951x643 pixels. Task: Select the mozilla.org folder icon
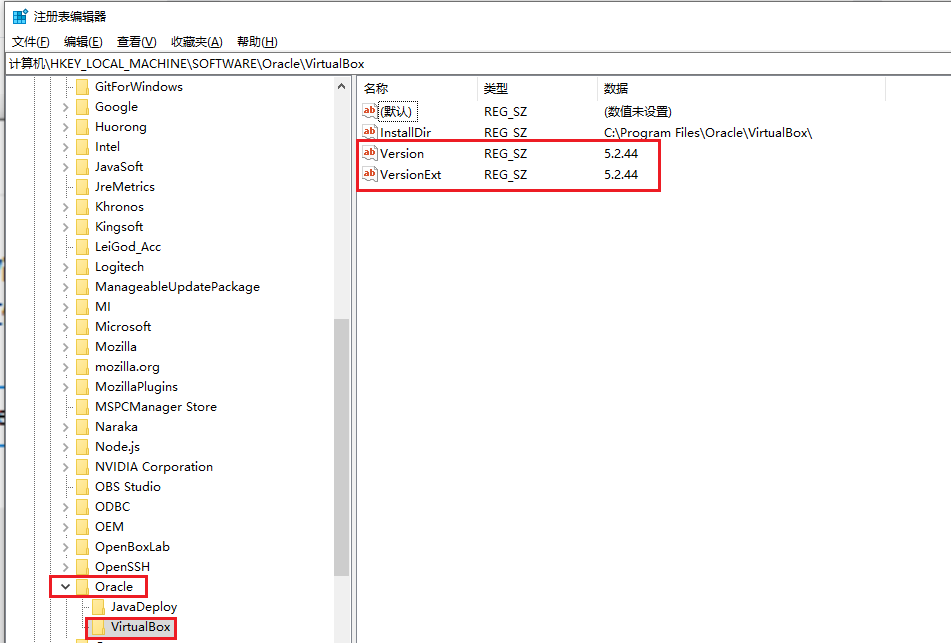[x=82, y=368]
